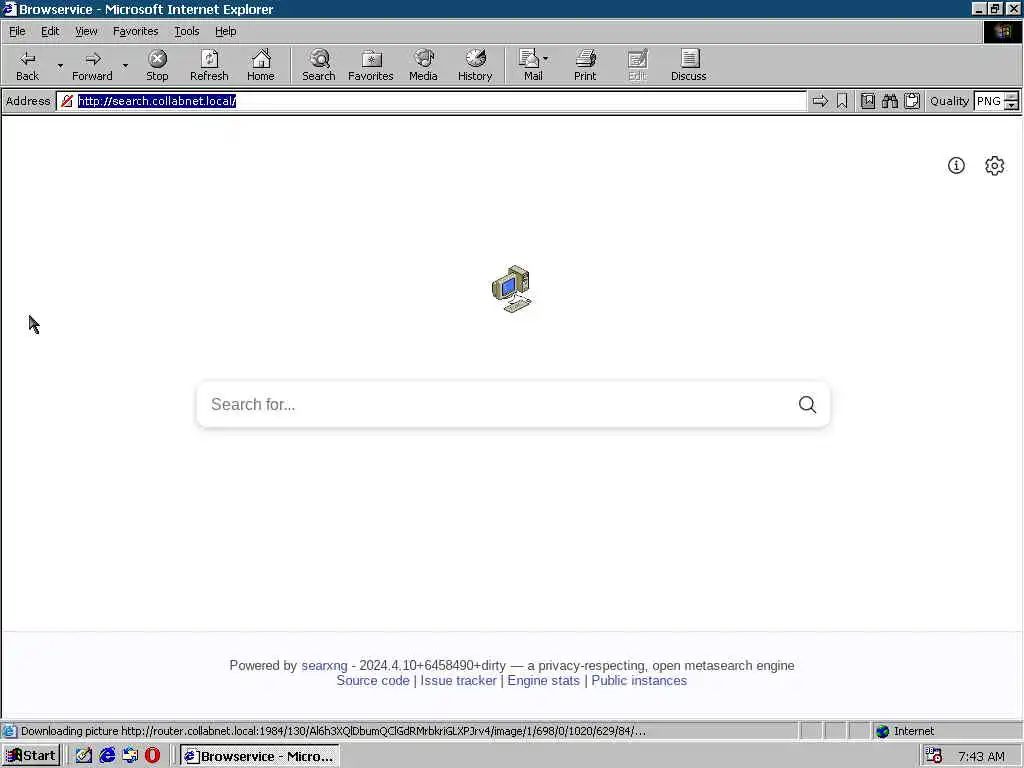This screenshot has height=768, width=1024.
Task: Open the Discuss toolbar button
Action: (x=688, y=65)
